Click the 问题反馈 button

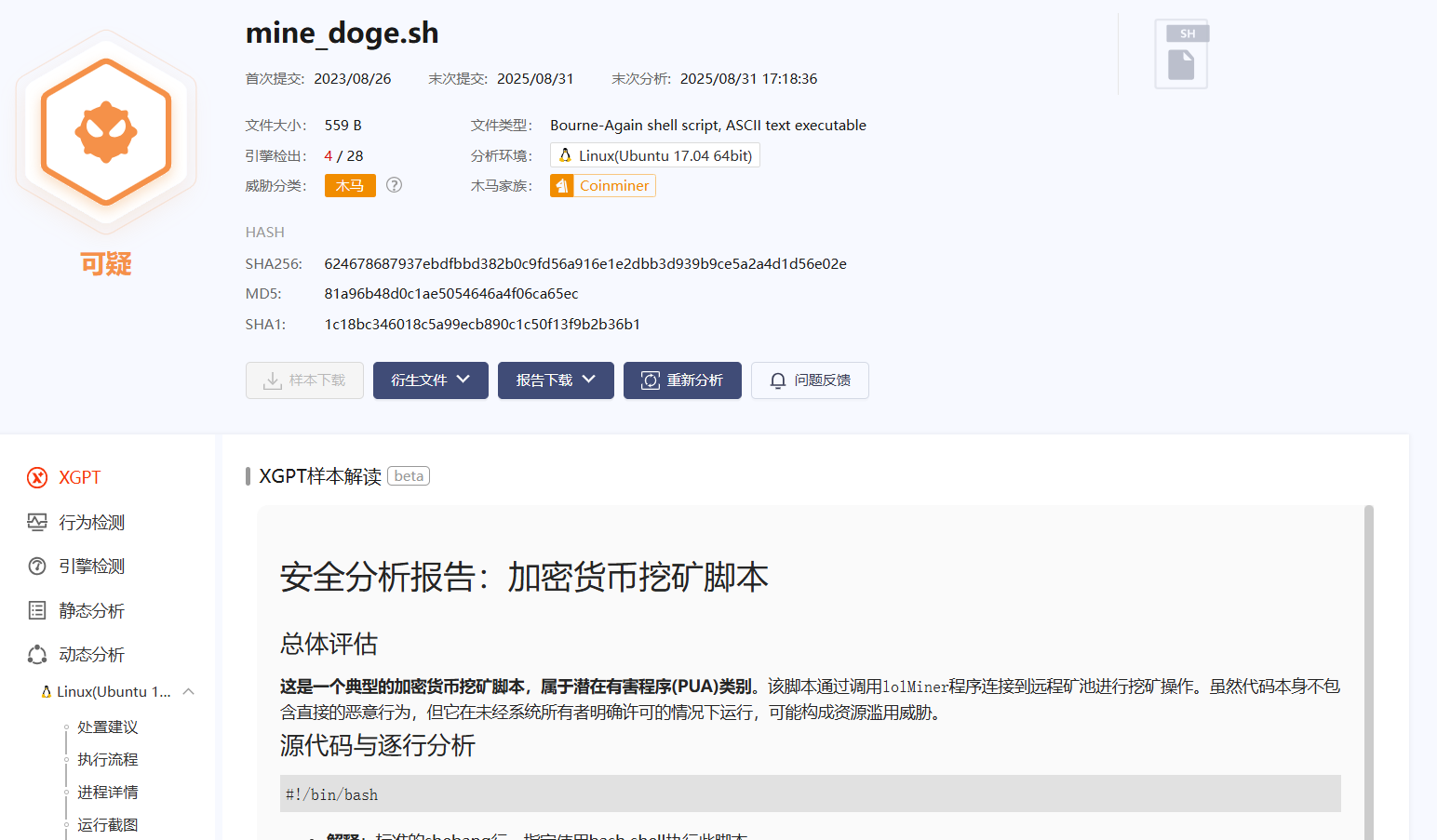click(810, 380)
